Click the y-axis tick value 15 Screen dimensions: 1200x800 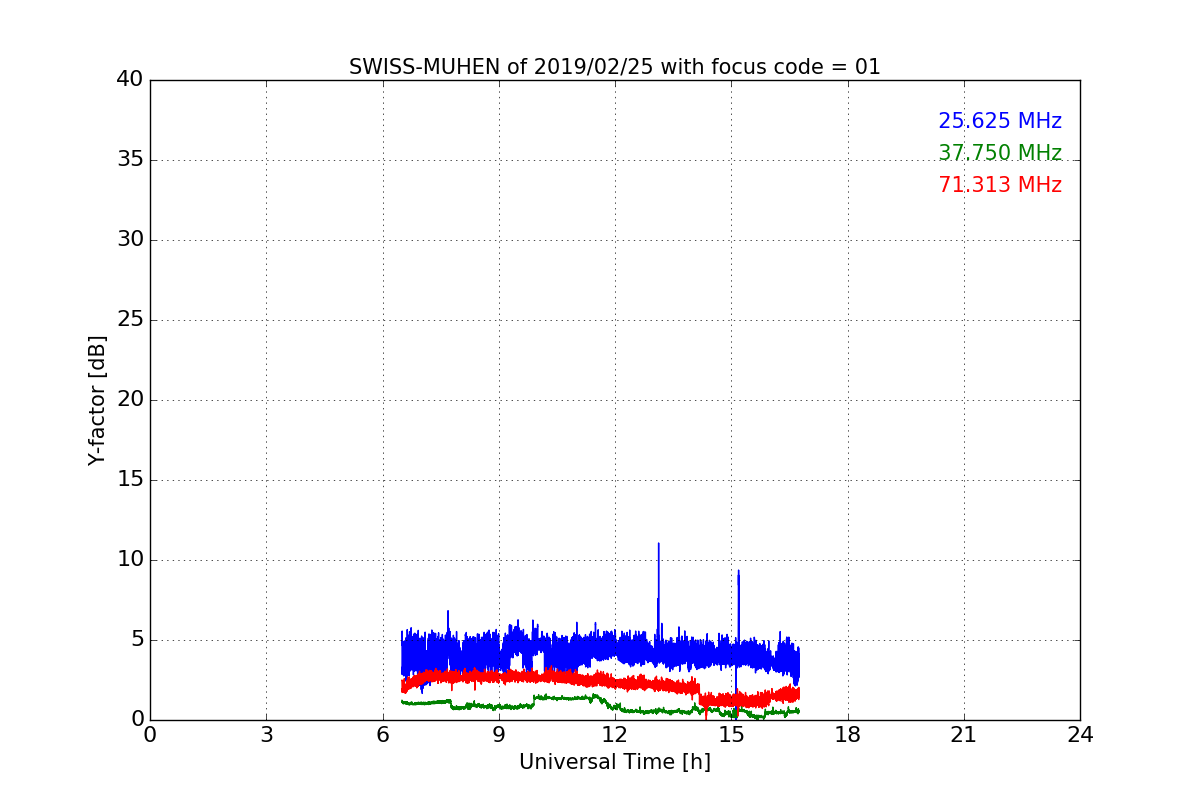point(130,480)
